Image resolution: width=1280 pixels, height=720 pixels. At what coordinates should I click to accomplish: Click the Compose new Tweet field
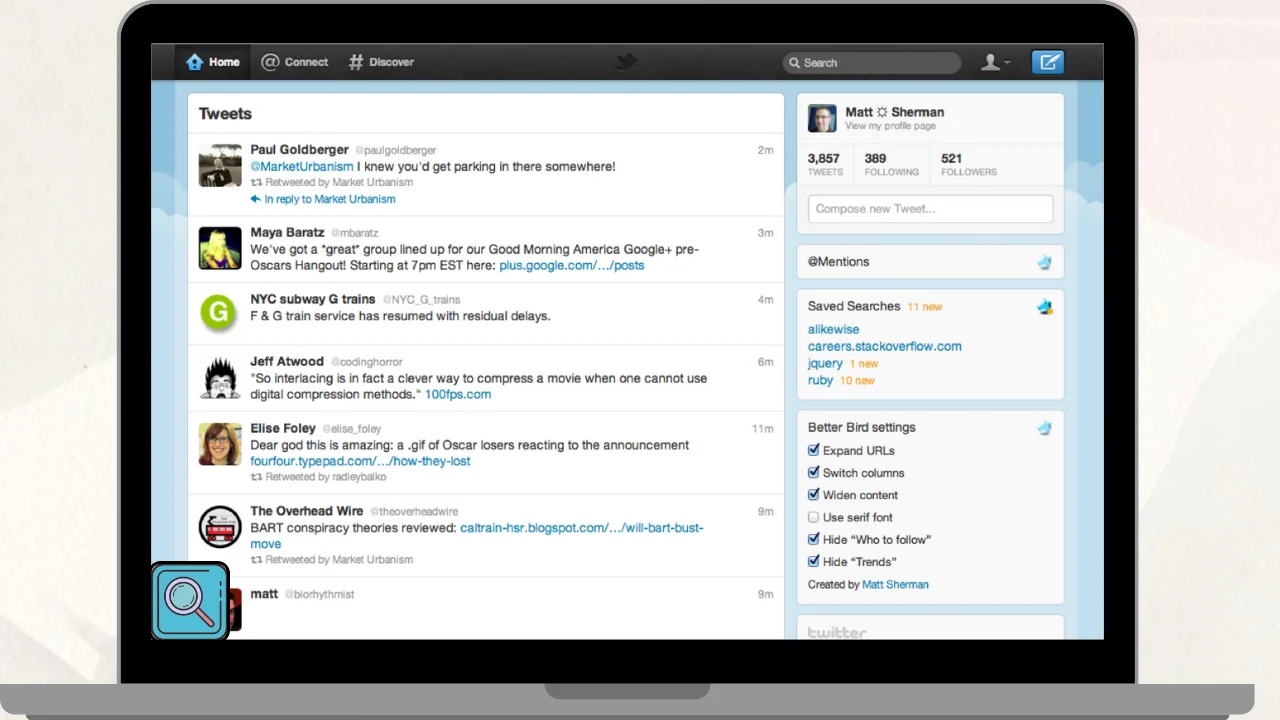(x=930, y=209)
